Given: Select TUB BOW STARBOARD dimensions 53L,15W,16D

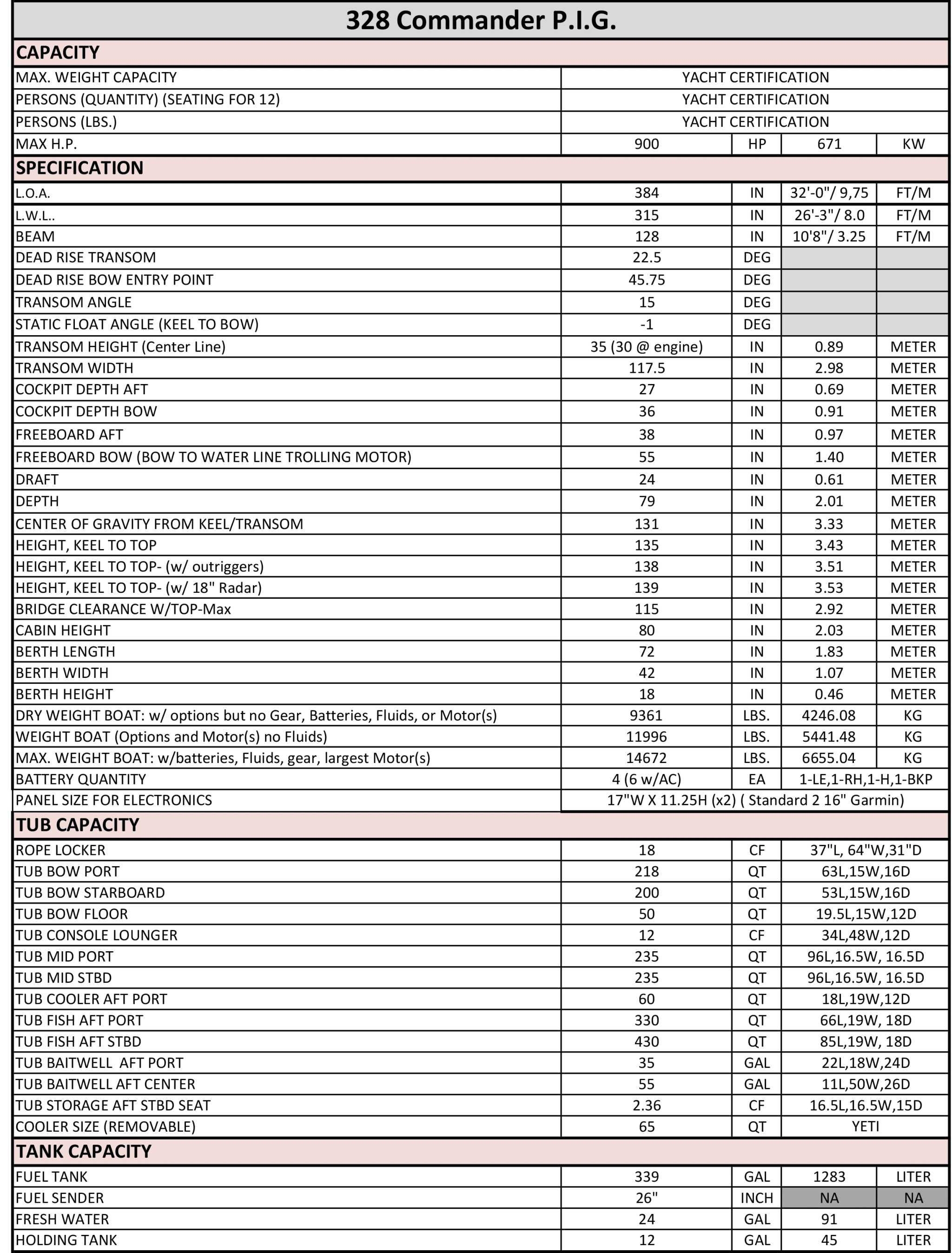Looking at the screenshot, I should 865,893.
